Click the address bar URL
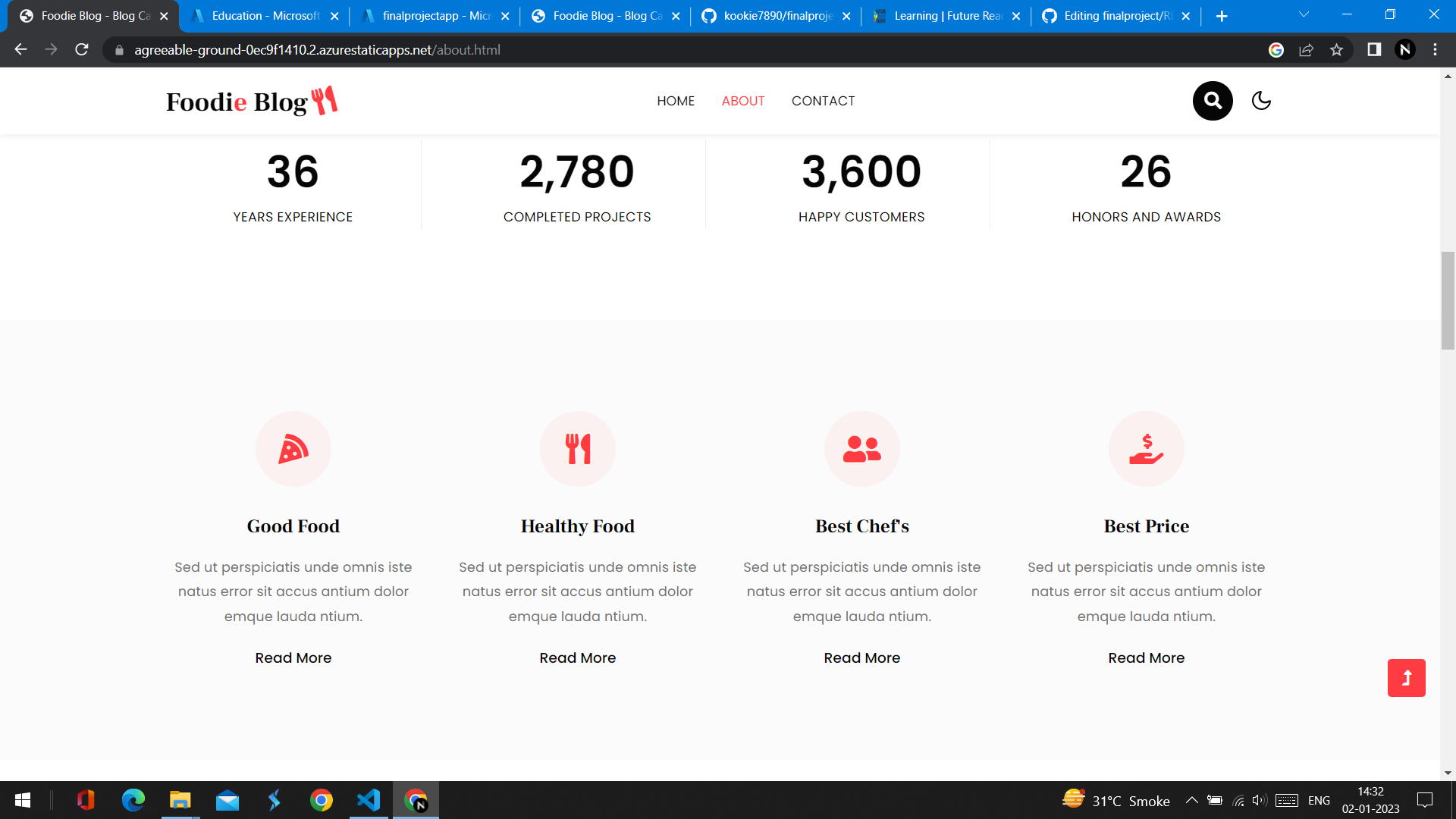Screen dimensions: 1456x819 [317, 50]
